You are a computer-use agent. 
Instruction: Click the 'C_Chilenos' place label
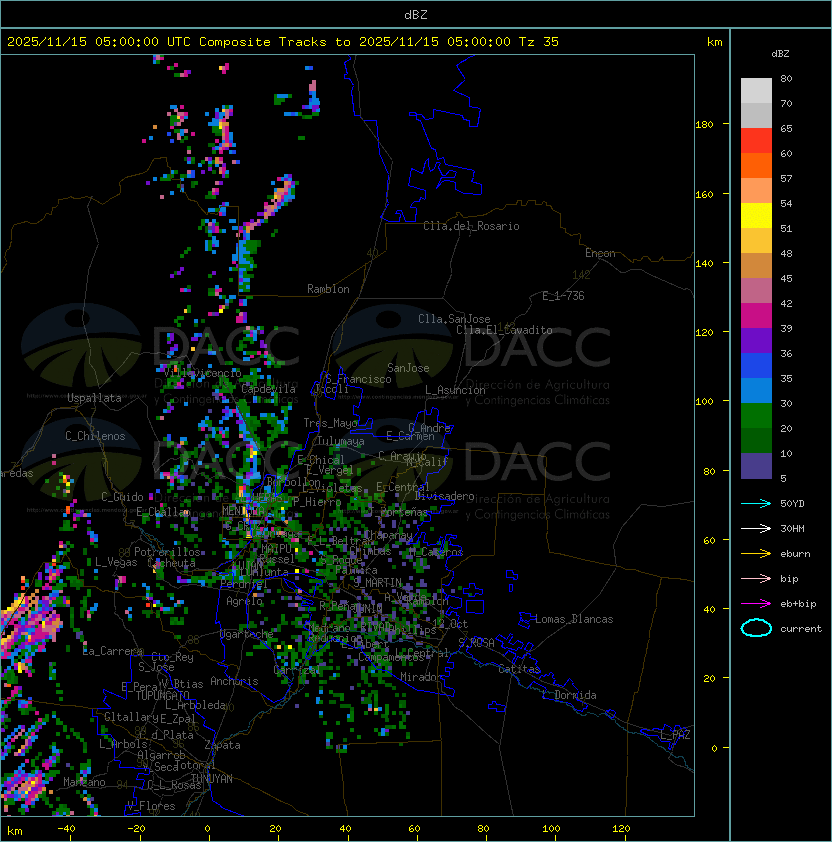tap(95, 436)
